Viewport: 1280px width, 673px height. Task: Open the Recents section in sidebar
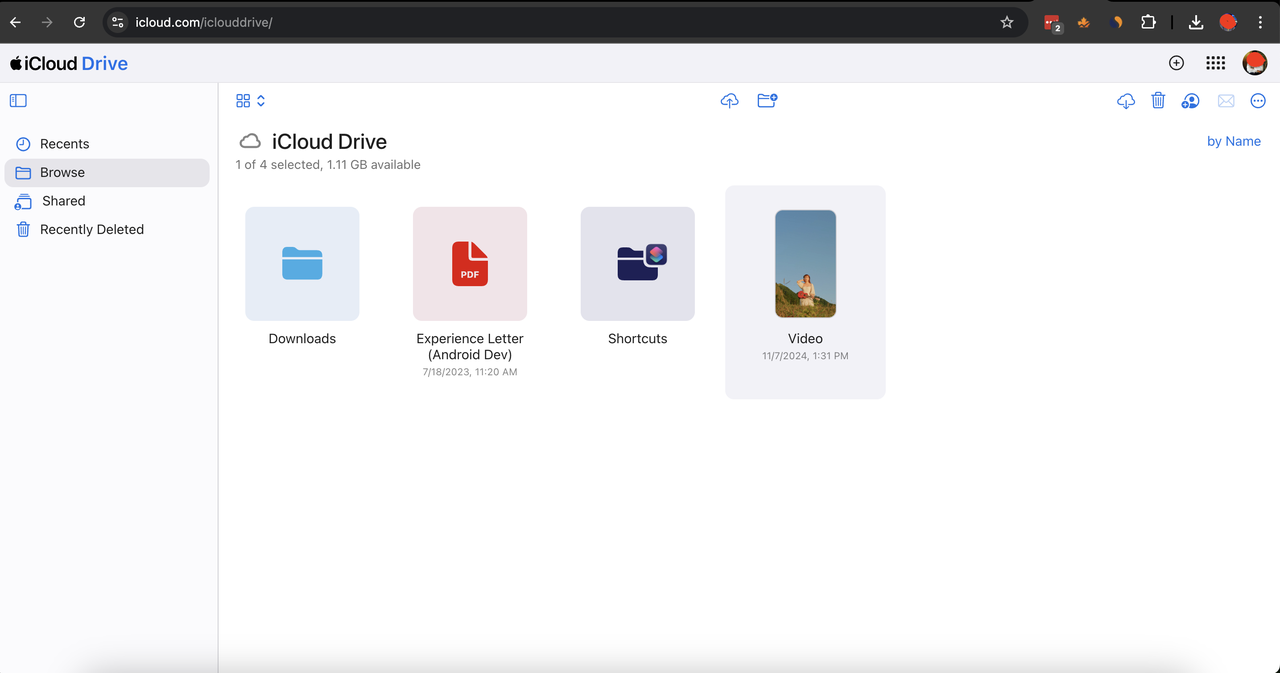tap(64, 144)
